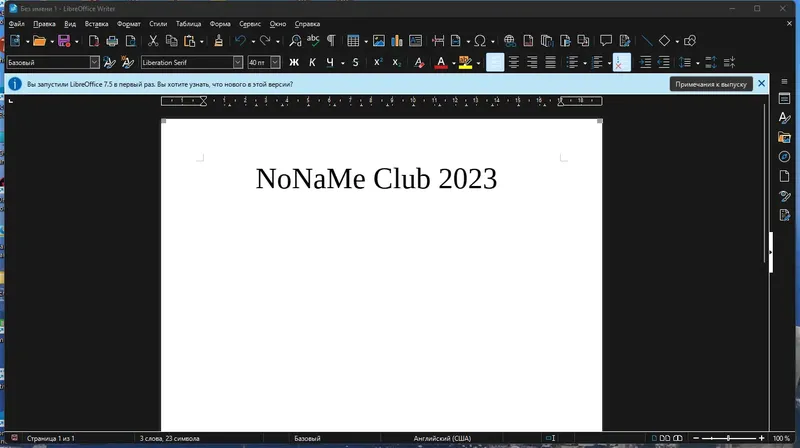Image resolution: width=800 pixels, height=448 pixels.
Task: Paste from clipboard
Action: [189, 41]
